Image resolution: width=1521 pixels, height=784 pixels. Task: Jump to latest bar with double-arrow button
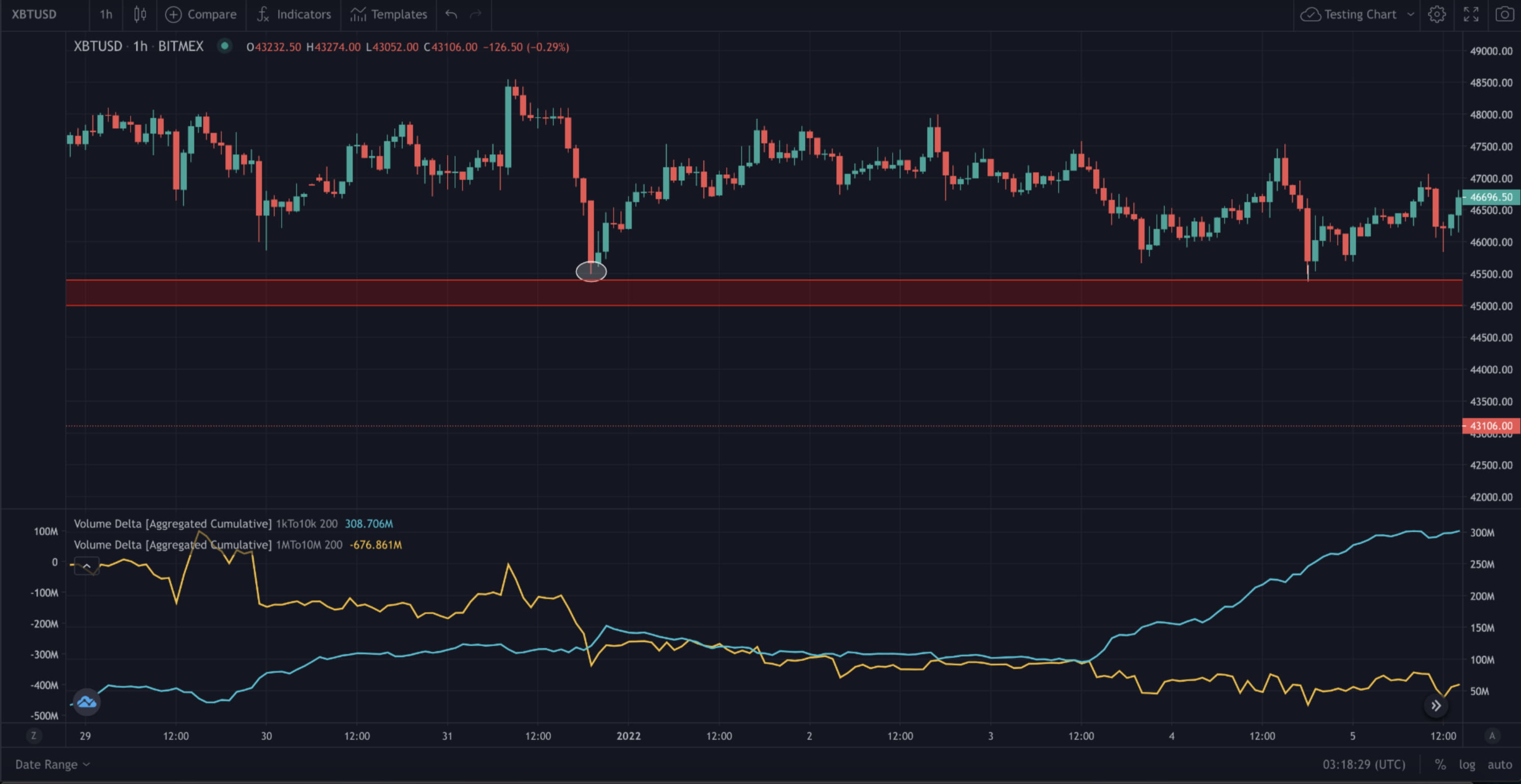pyautogui.click(x=1436, y=705)
